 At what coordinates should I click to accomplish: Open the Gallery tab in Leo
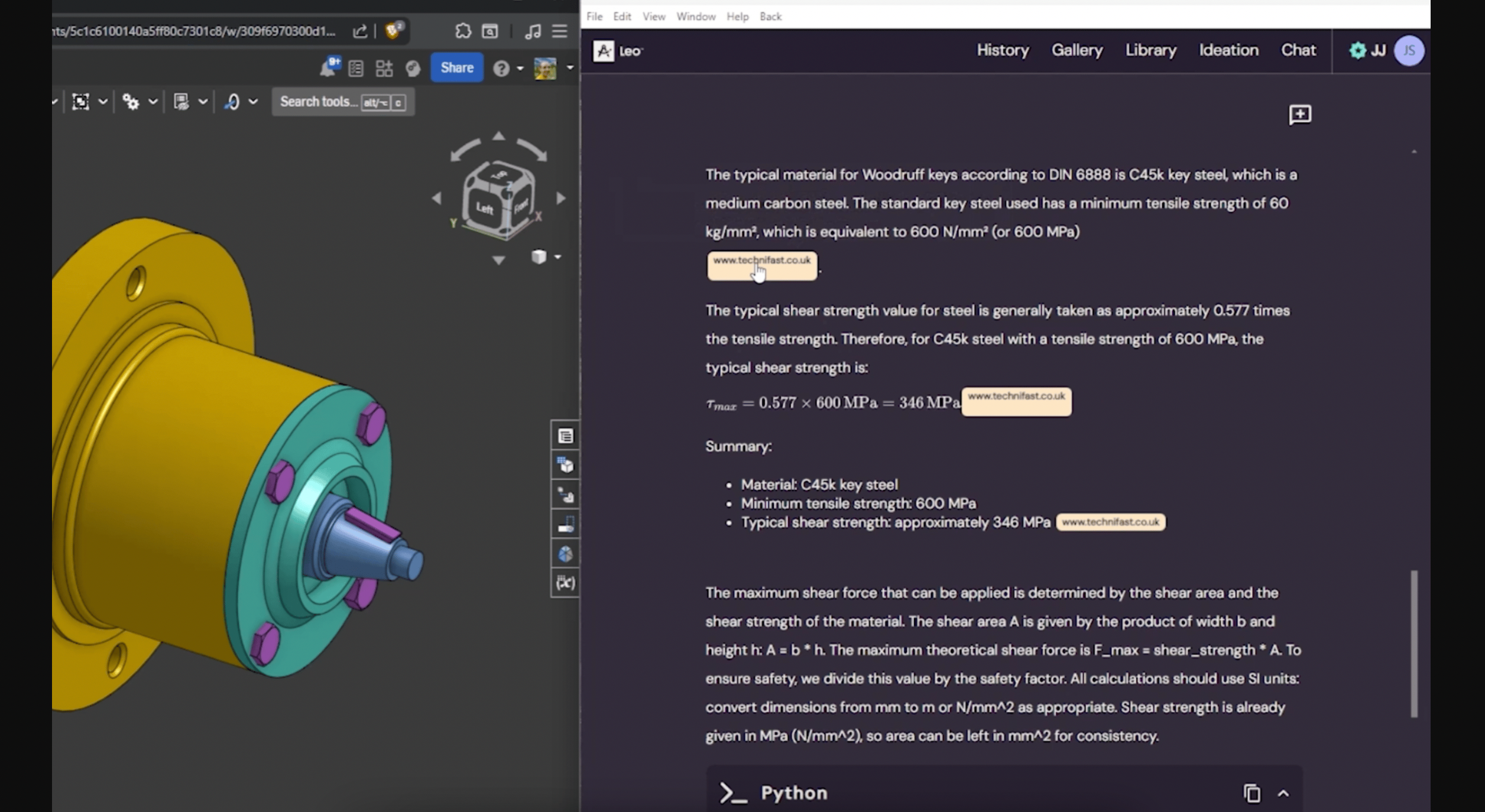[x=1077, y=50]
